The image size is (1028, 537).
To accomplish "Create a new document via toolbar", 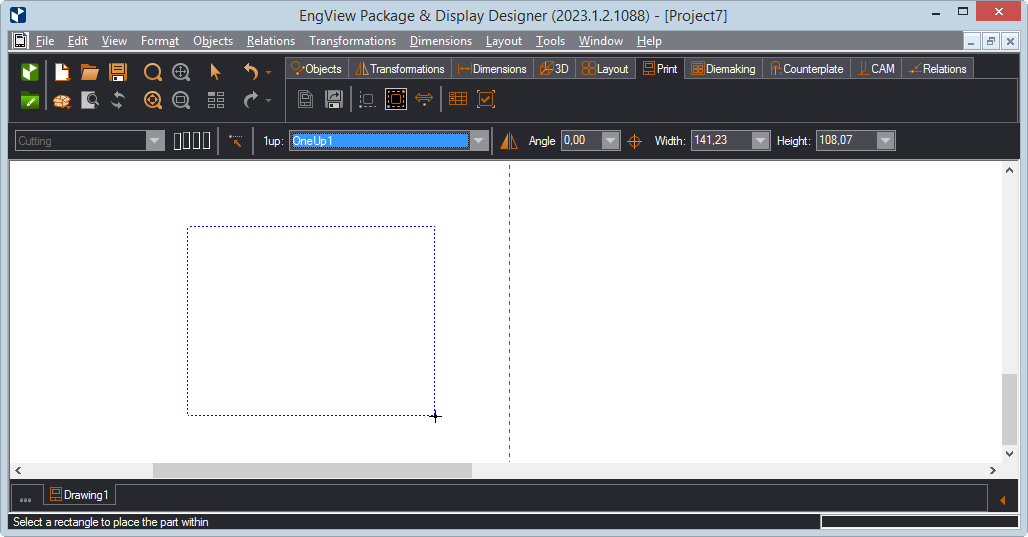I will [62, 71].
